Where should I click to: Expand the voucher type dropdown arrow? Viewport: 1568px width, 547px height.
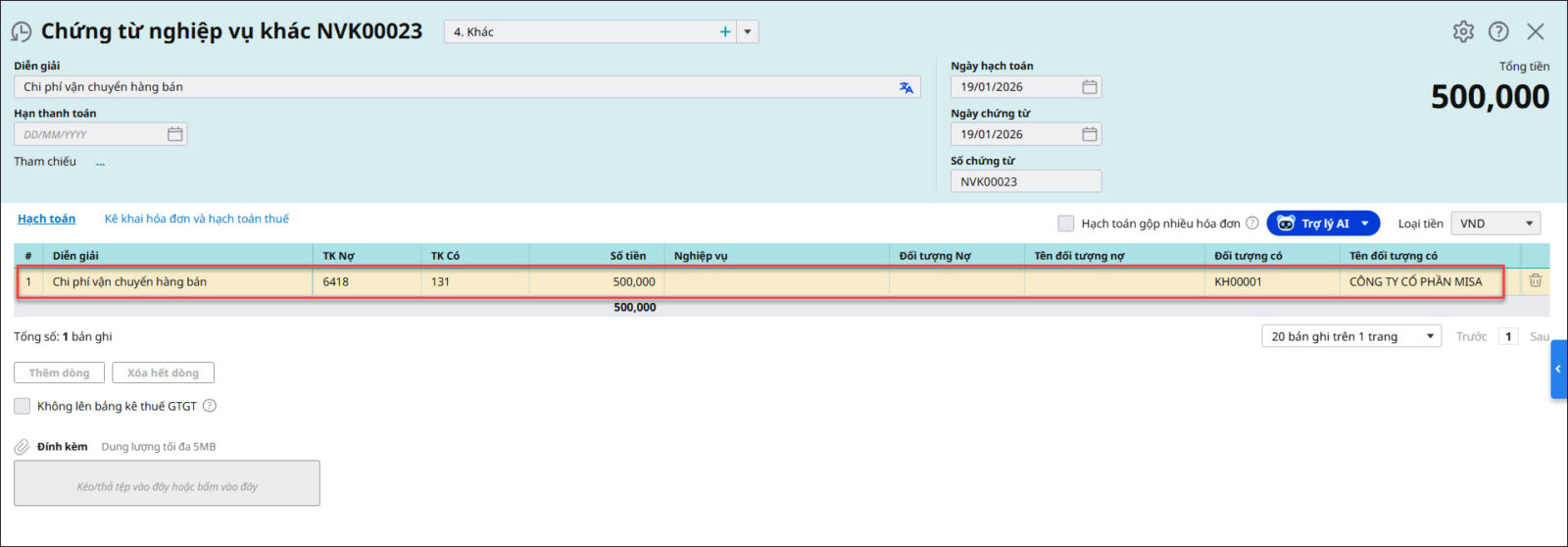[x=748, y=31]
